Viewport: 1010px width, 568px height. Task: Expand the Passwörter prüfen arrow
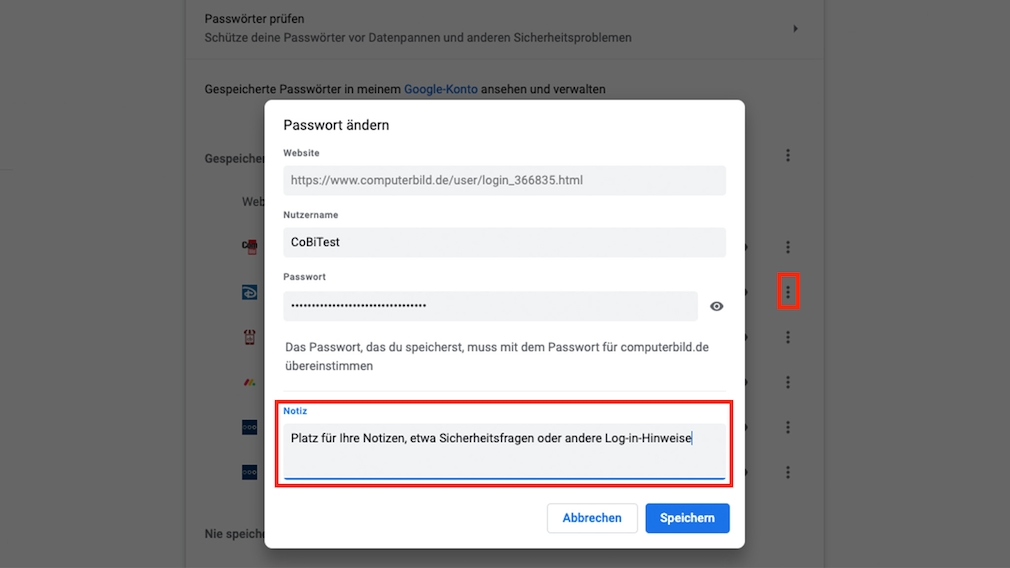point(796,28)
